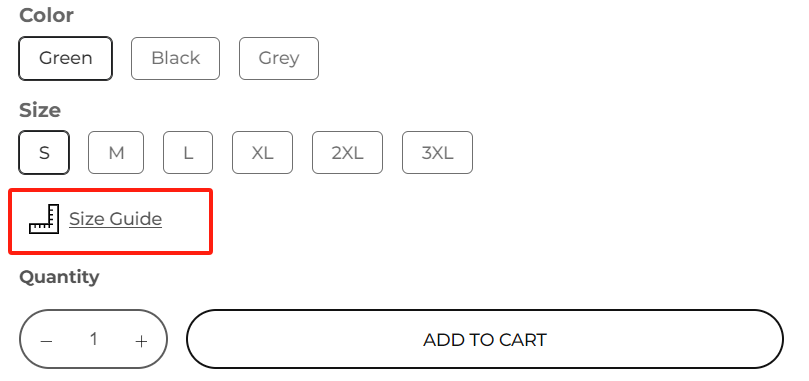The height and width of the screenshot is (381, 809).
Task: Increase quantity with the plus icon
Action: point(141,341)
